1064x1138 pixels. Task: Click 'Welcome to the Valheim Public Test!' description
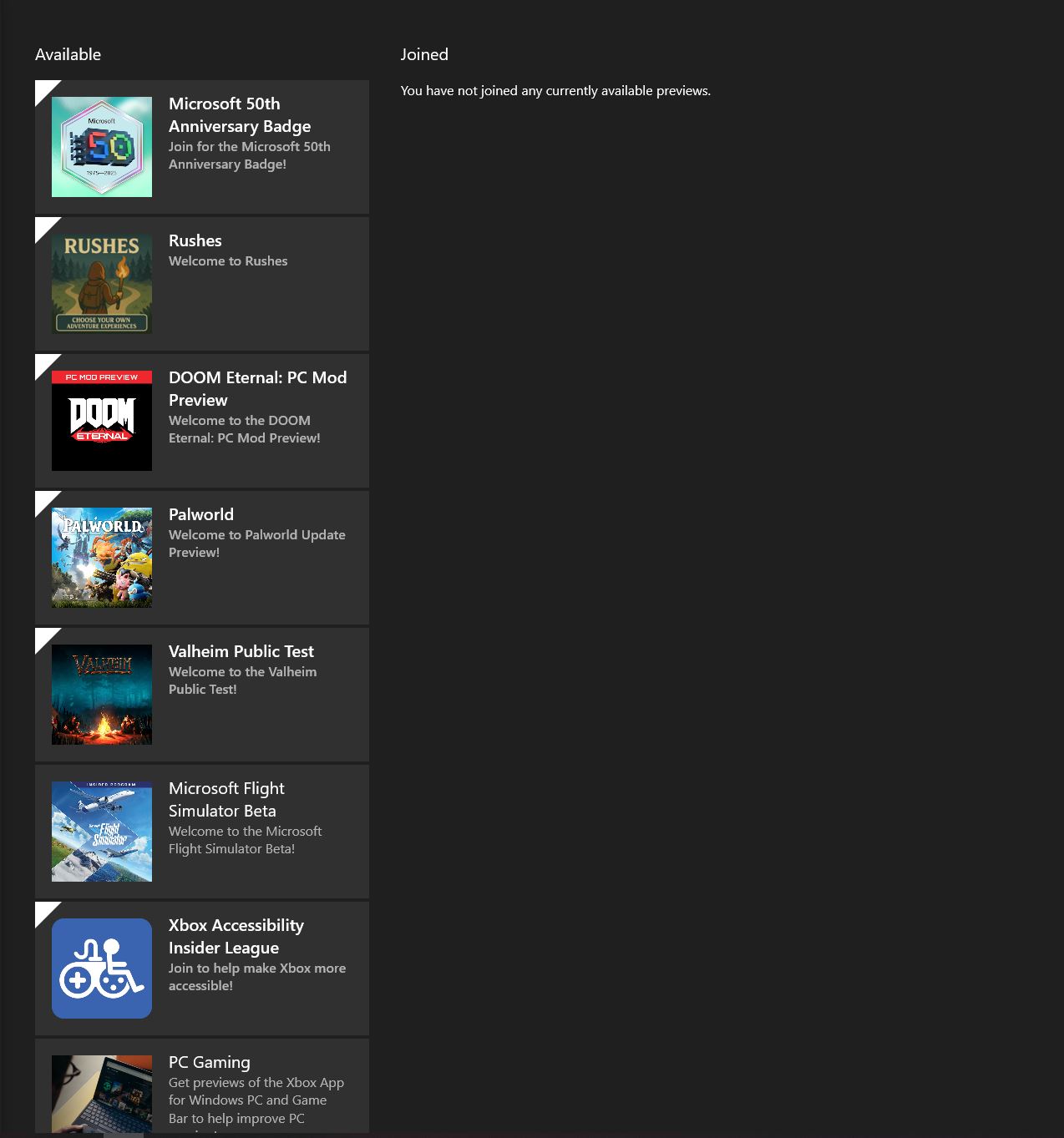(242, 680)
